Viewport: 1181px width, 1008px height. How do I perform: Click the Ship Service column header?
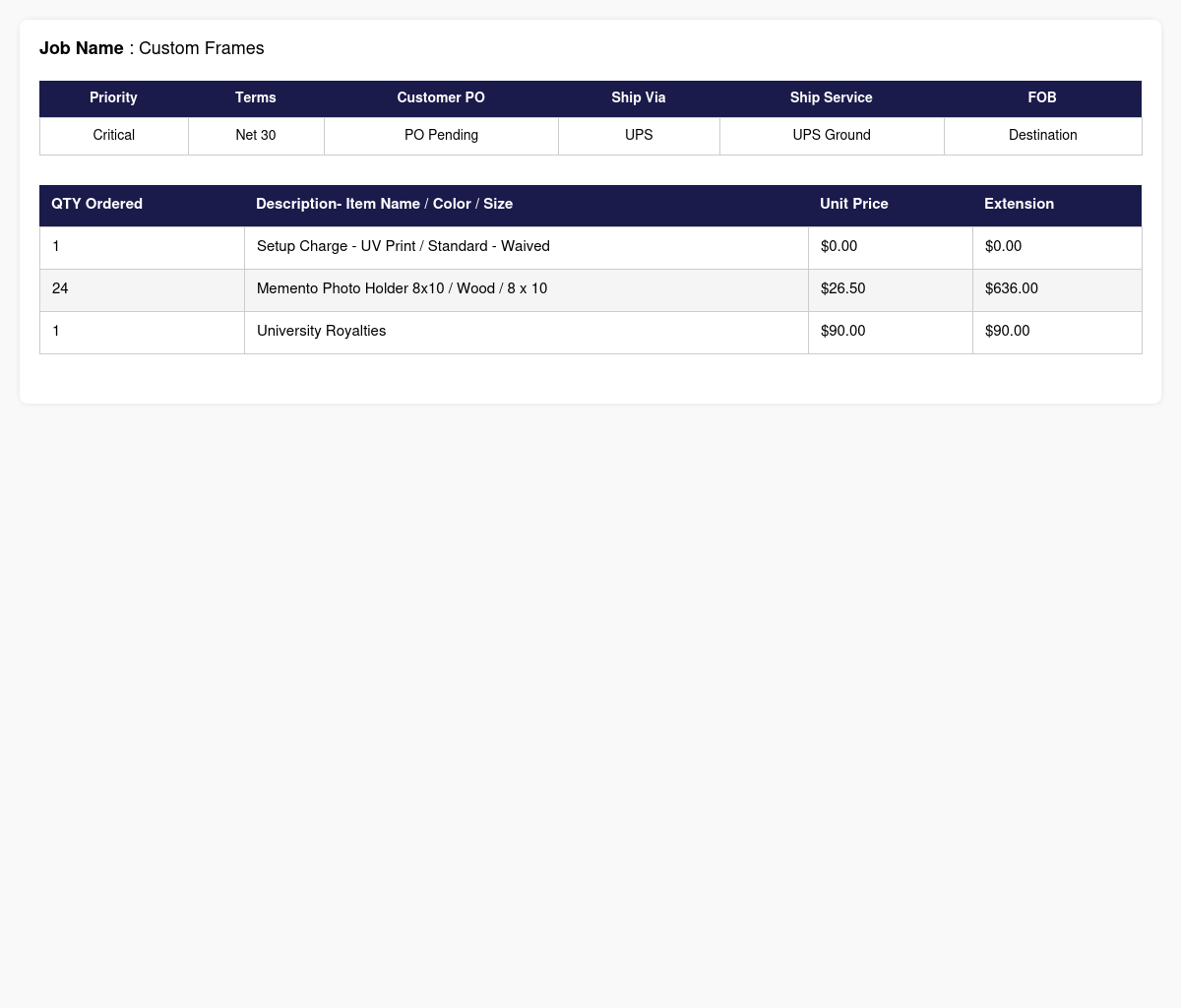(x=832, y=98)
